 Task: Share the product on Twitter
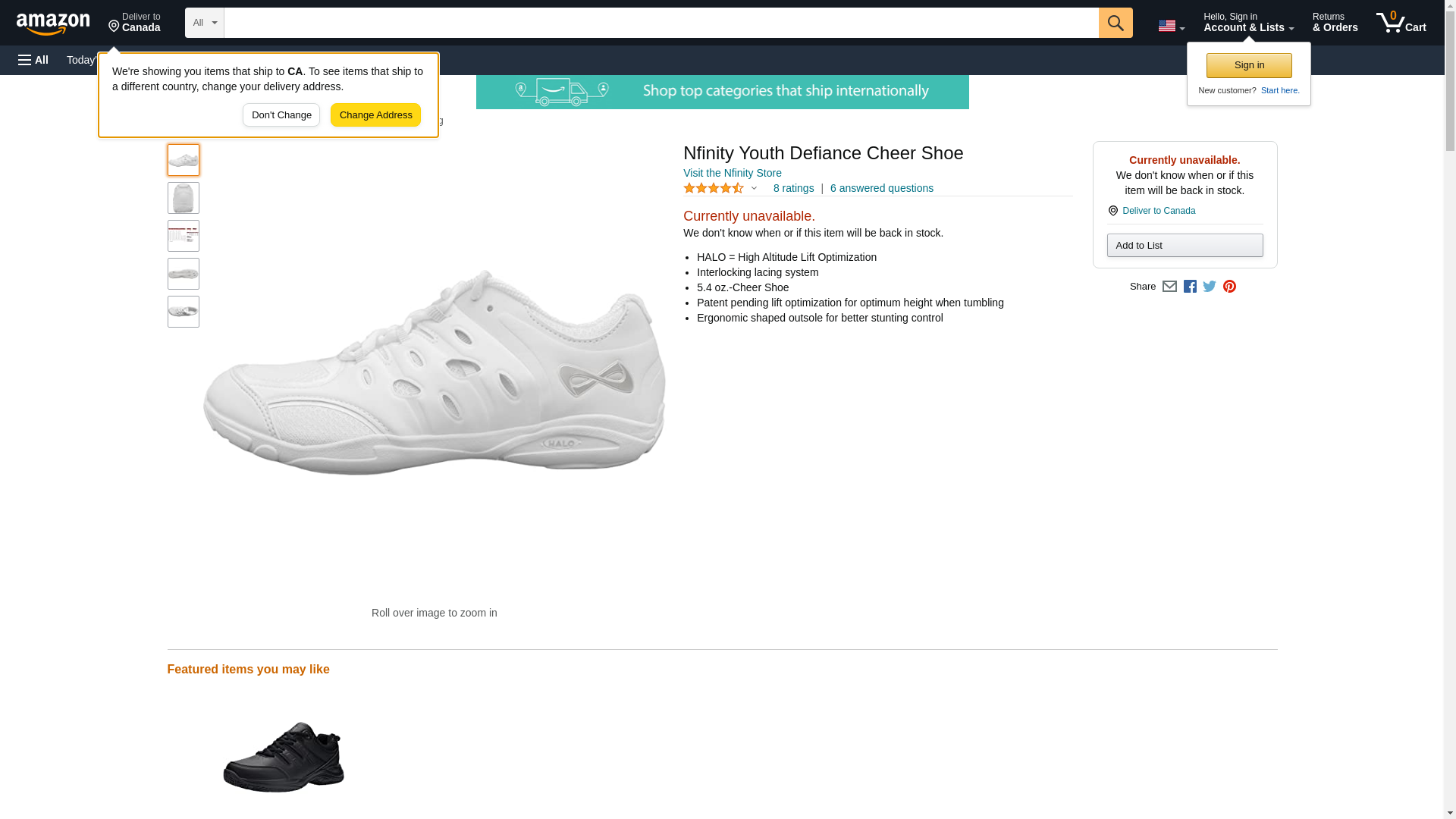tap(1210, 287)
